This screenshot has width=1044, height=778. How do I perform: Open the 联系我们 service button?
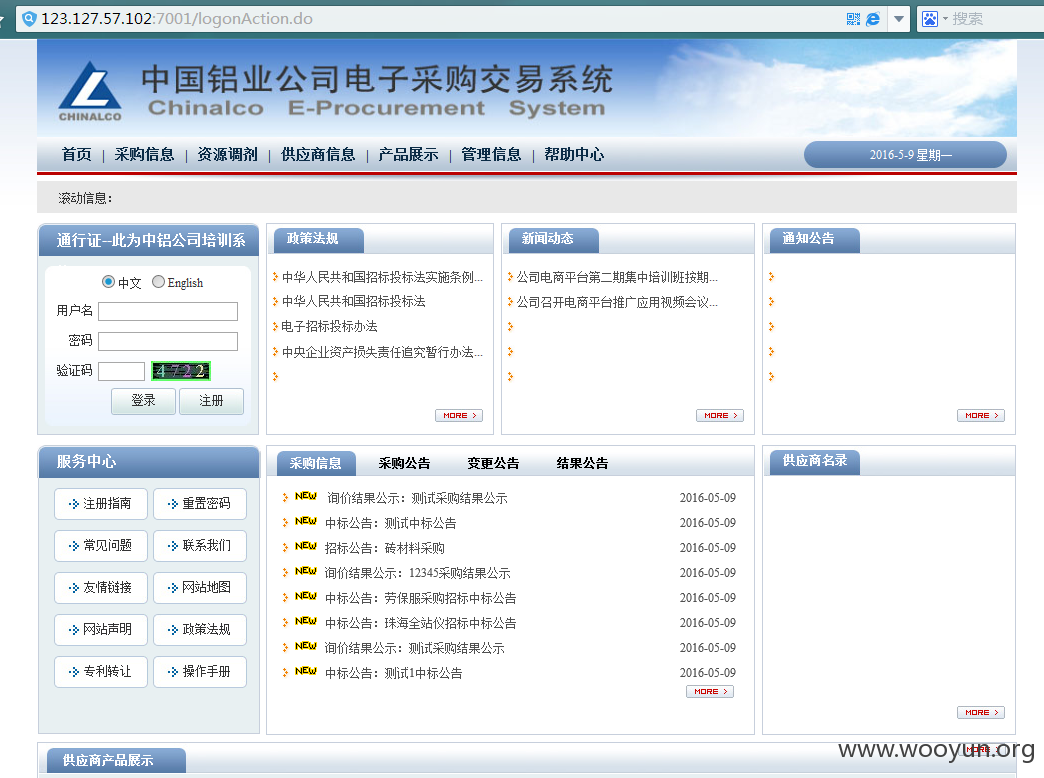[200, 546]
